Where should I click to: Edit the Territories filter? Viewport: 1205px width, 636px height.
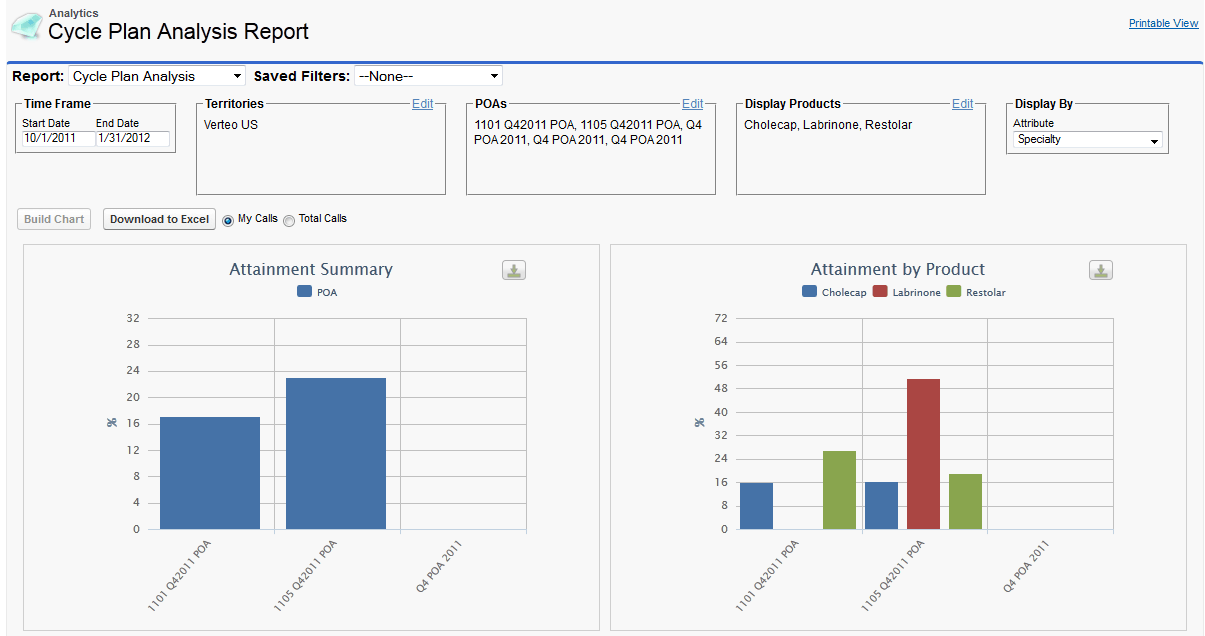point(422,104)
